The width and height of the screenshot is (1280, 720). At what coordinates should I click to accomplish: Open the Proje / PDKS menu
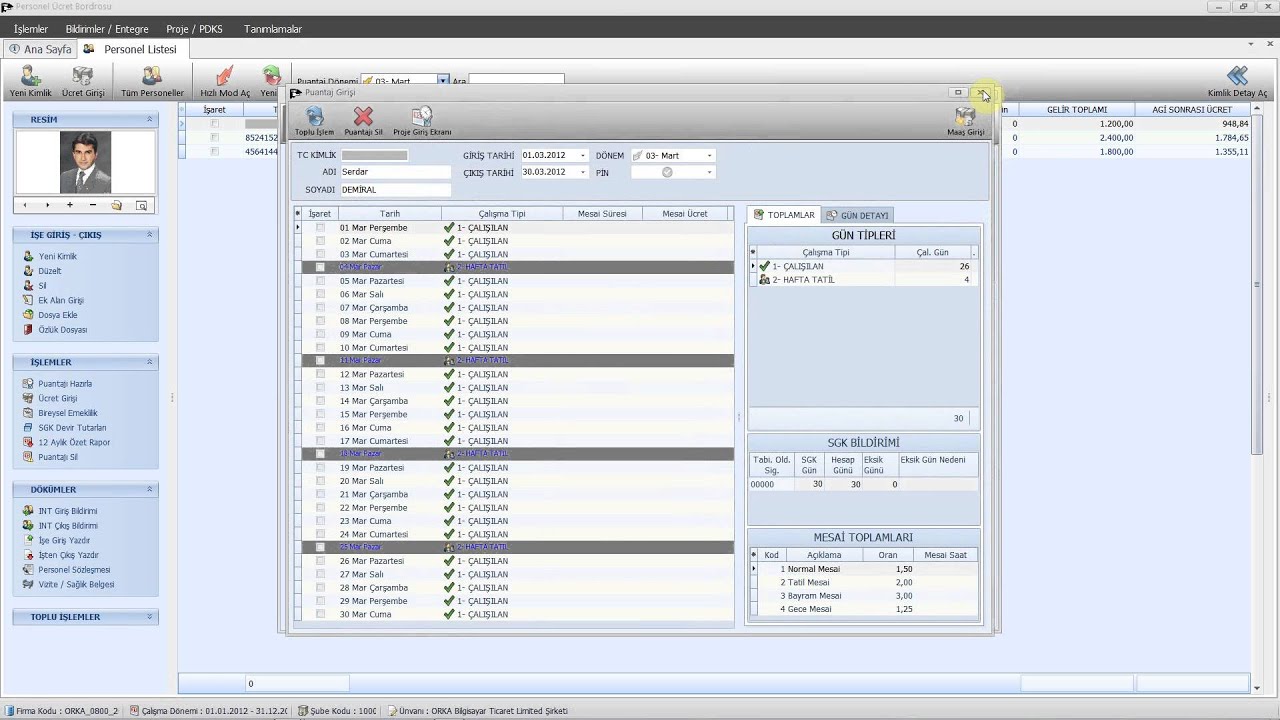(x=195, y=29)
